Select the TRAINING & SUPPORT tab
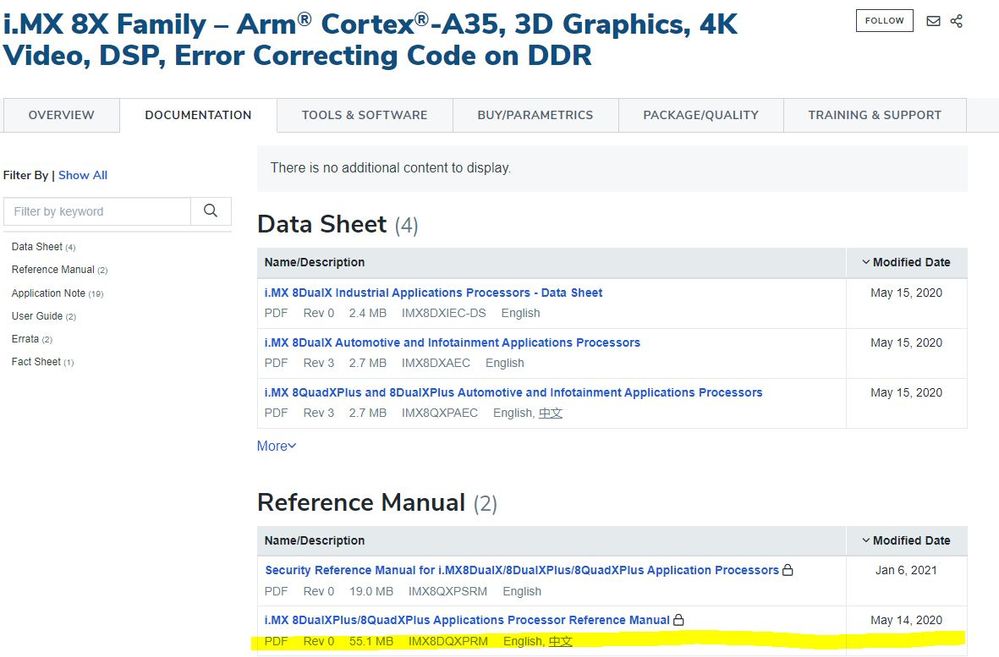Viewport: 999px width, 657px height. (x=874, y=115)
